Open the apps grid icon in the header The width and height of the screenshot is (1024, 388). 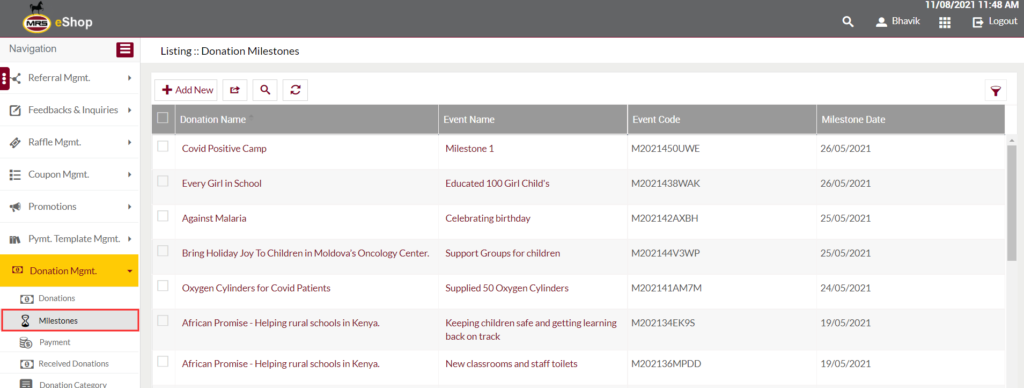tap(944, 22)
